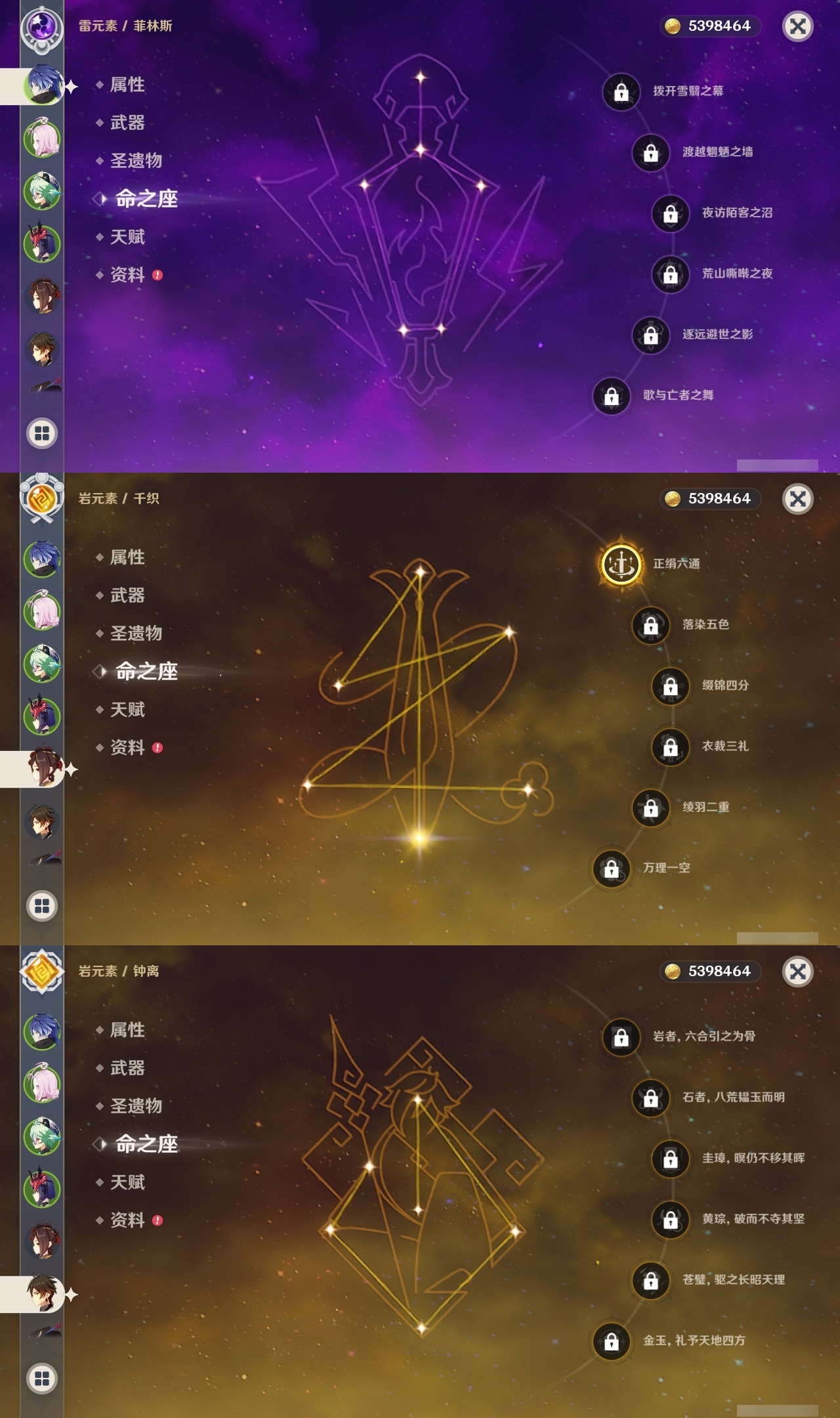Open the activated 正绢六通 constellation node
Image resolution: width=840 pixels, height=1418 pixels.
pyautogui.click(x=621, y=563)
